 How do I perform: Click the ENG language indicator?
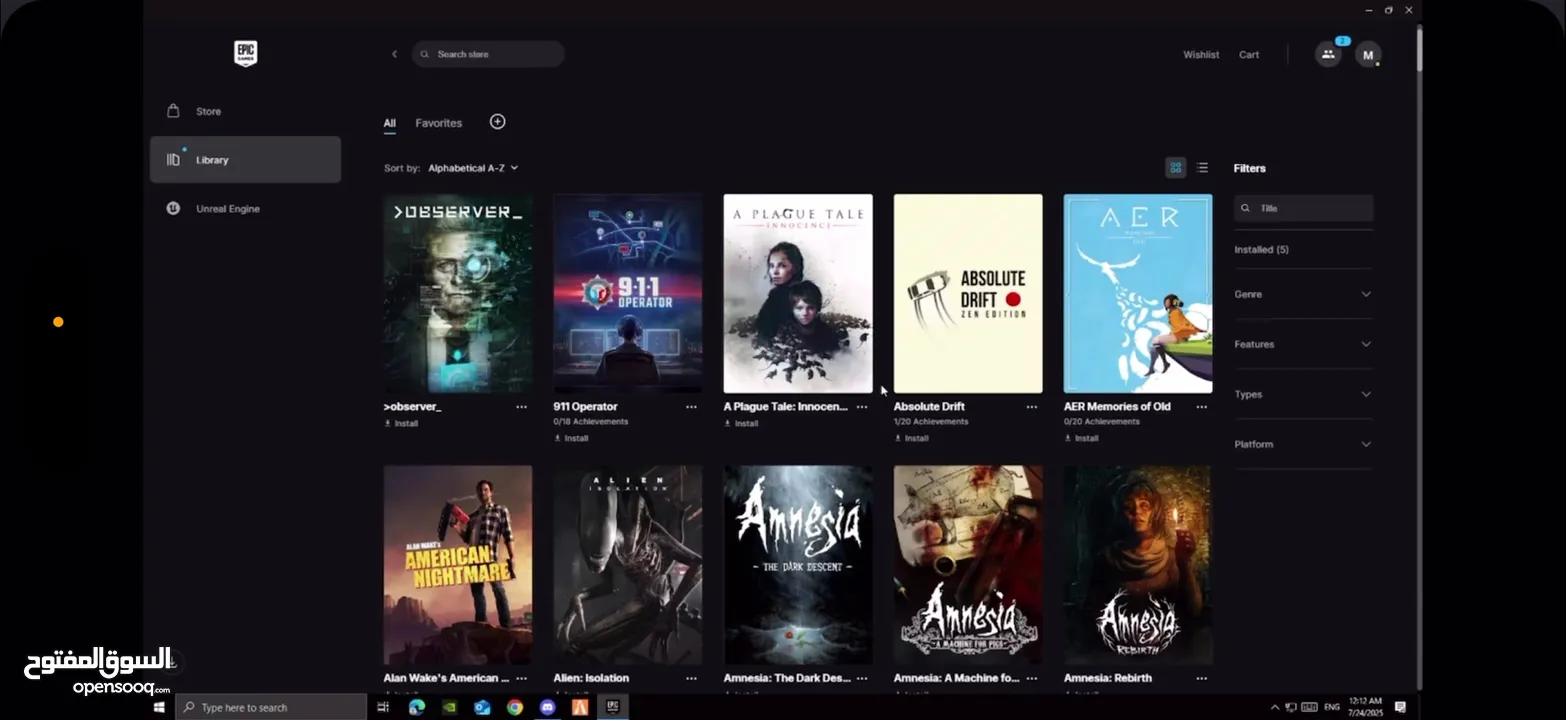1332,707
